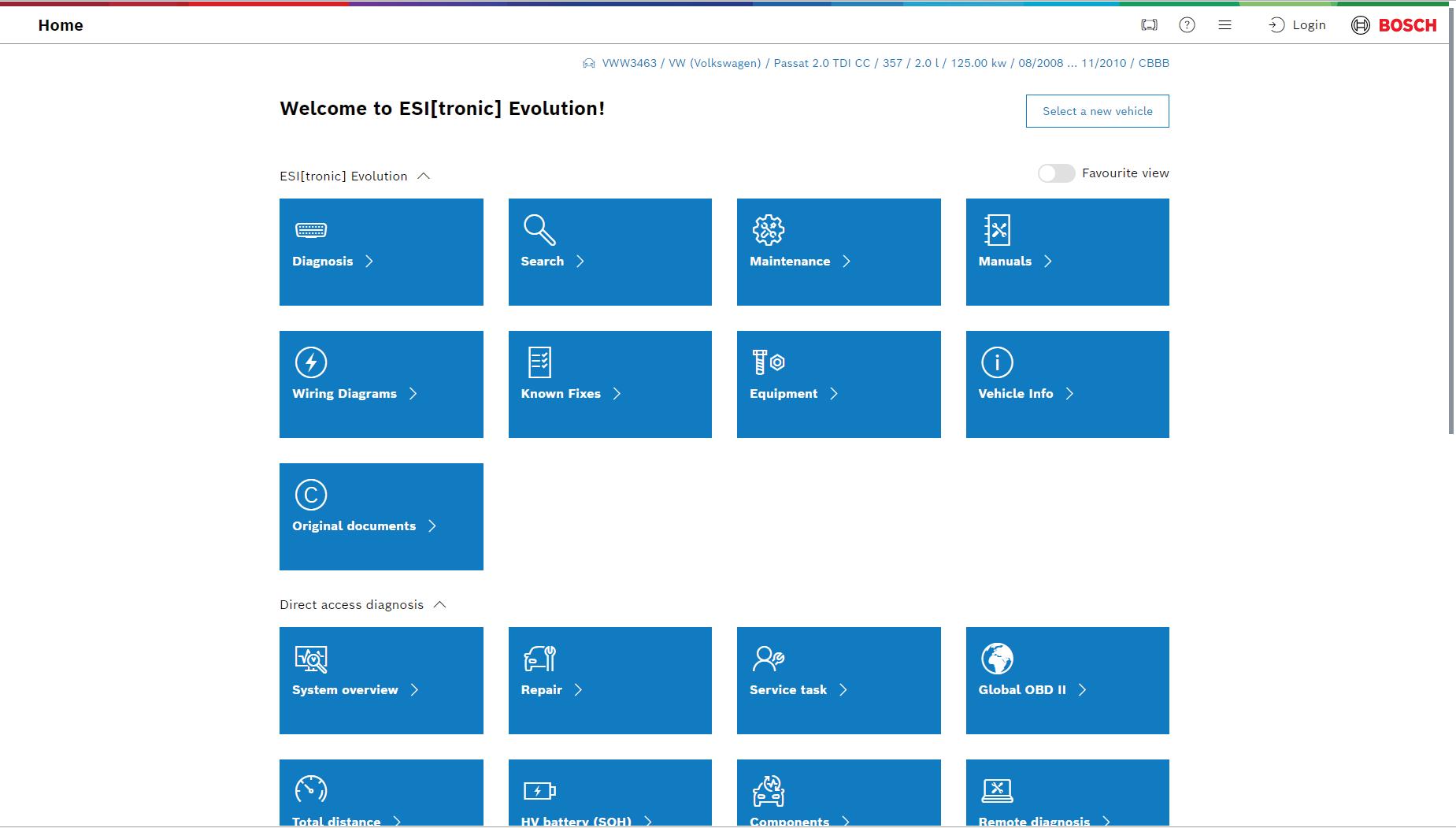
Task: Click the Known Fixes chevron arrow
Action: 617,394
